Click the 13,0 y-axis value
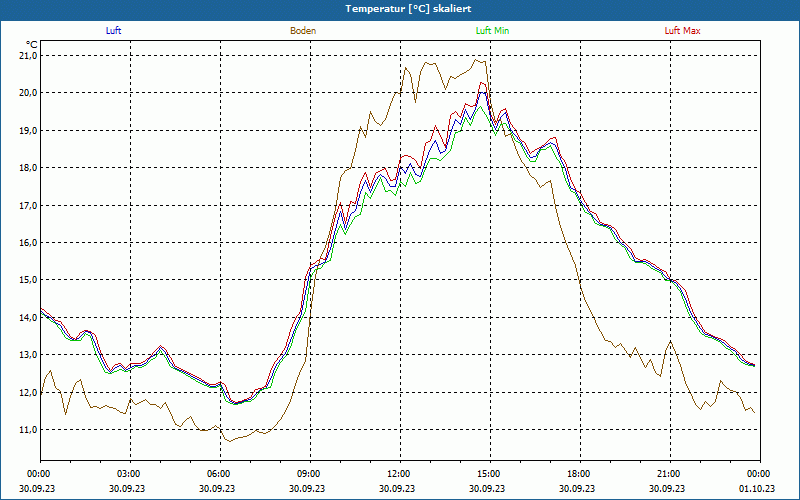Screen dimensions: 800x500 tap(30, 355)
